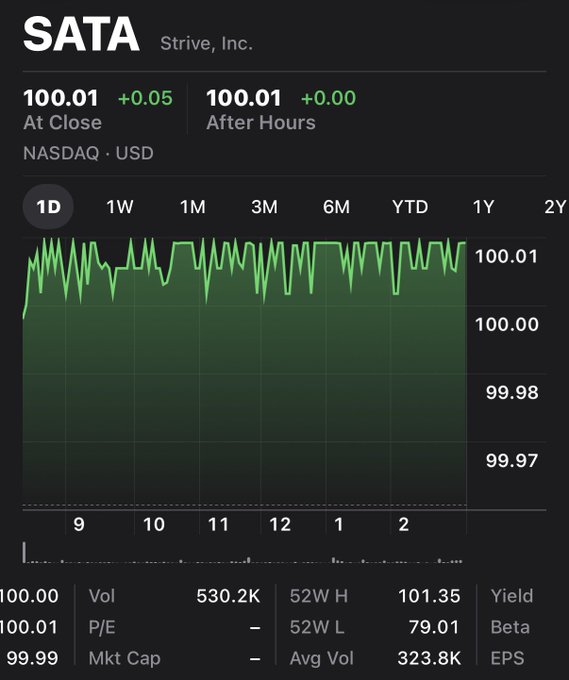This screenshot has height=680, width=569.
Task: Click the +0.05 price change value
Action: pyautogui.click(x=145, y=98)
